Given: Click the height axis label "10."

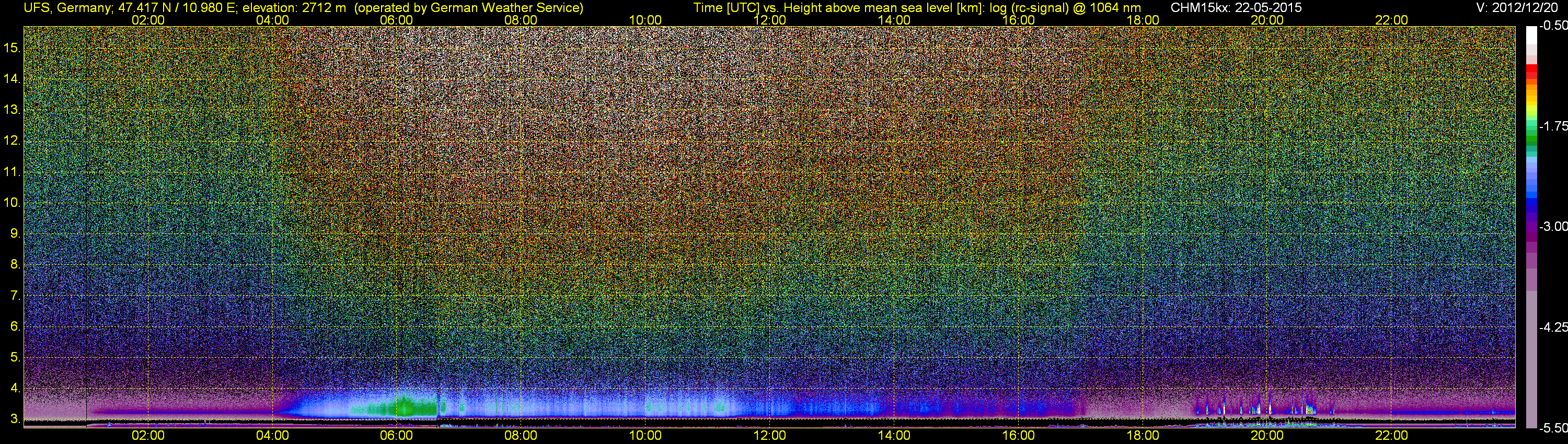Looking at the screenshot, I should coord(12,203).
